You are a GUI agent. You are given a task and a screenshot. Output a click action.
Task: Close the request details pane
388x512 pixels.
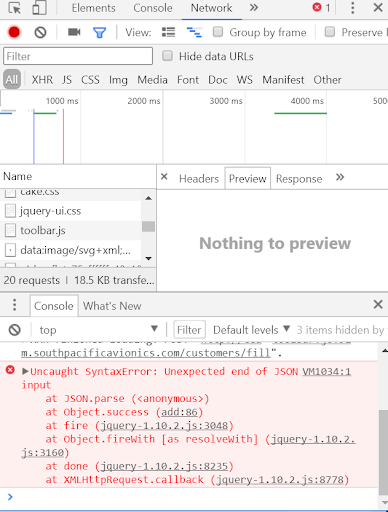[164, 176]
